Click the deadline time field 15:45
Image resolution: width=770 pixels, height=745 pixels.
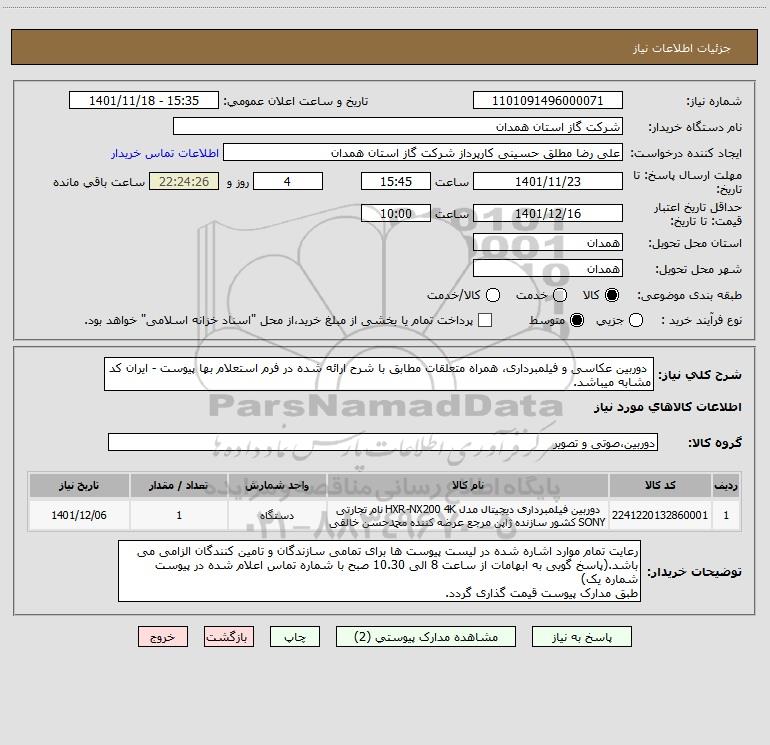396,182
